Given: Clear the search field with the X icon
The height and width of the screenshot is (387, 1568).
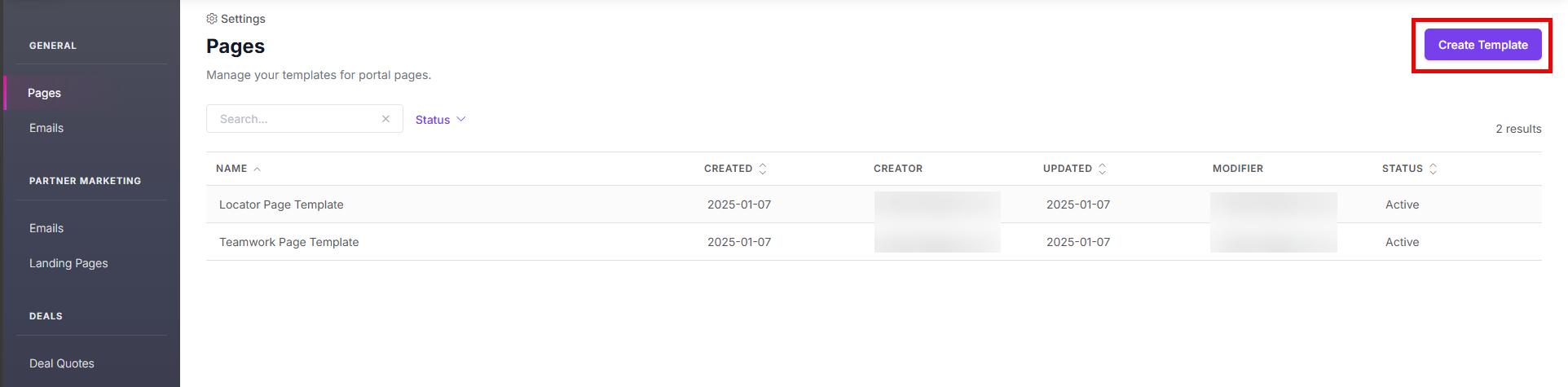Looking at the screenshot, I should pyautogui.click(x=385, y=119).
